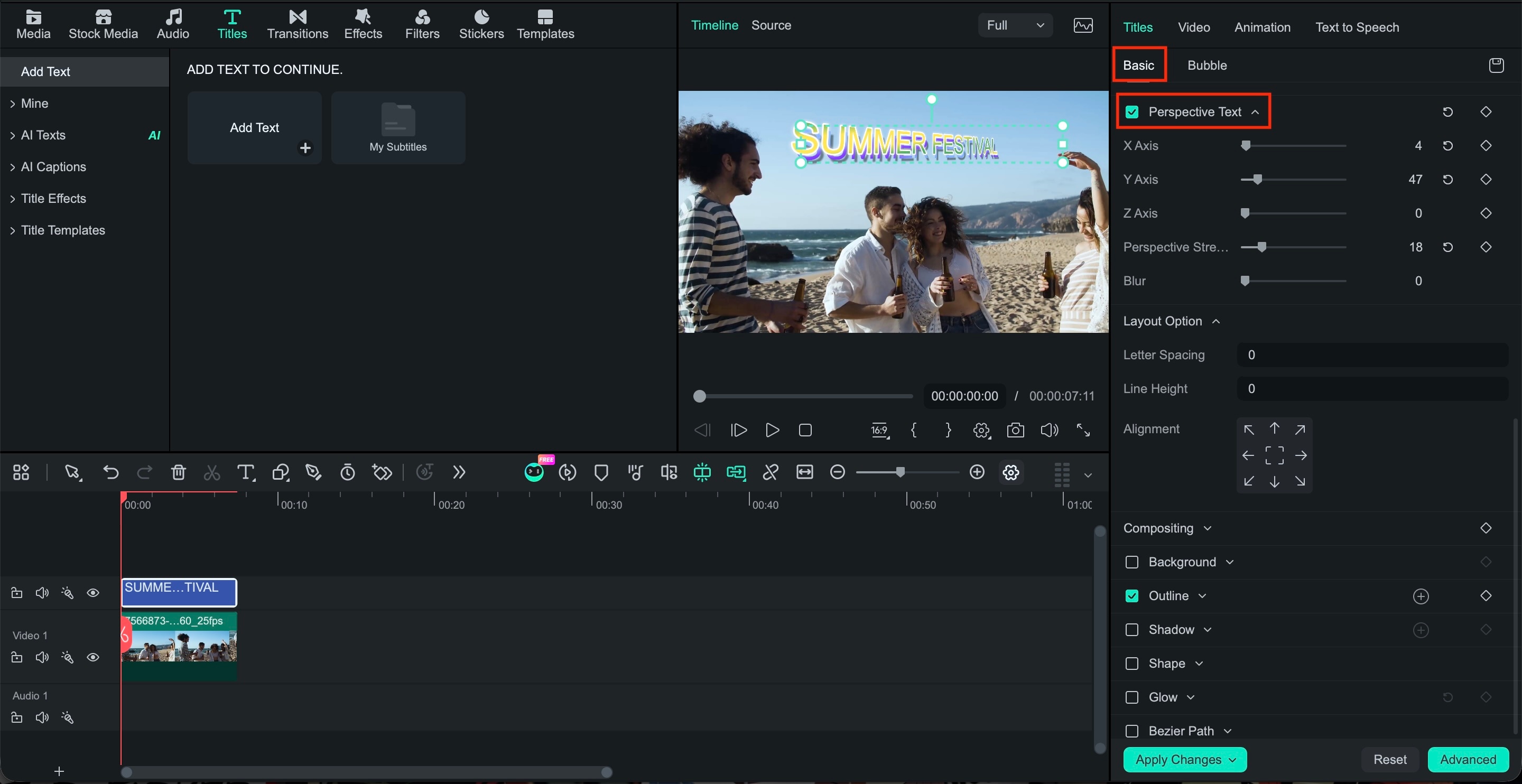
Task: Click the plus icon on Outline row
Action: (1421, 596)
